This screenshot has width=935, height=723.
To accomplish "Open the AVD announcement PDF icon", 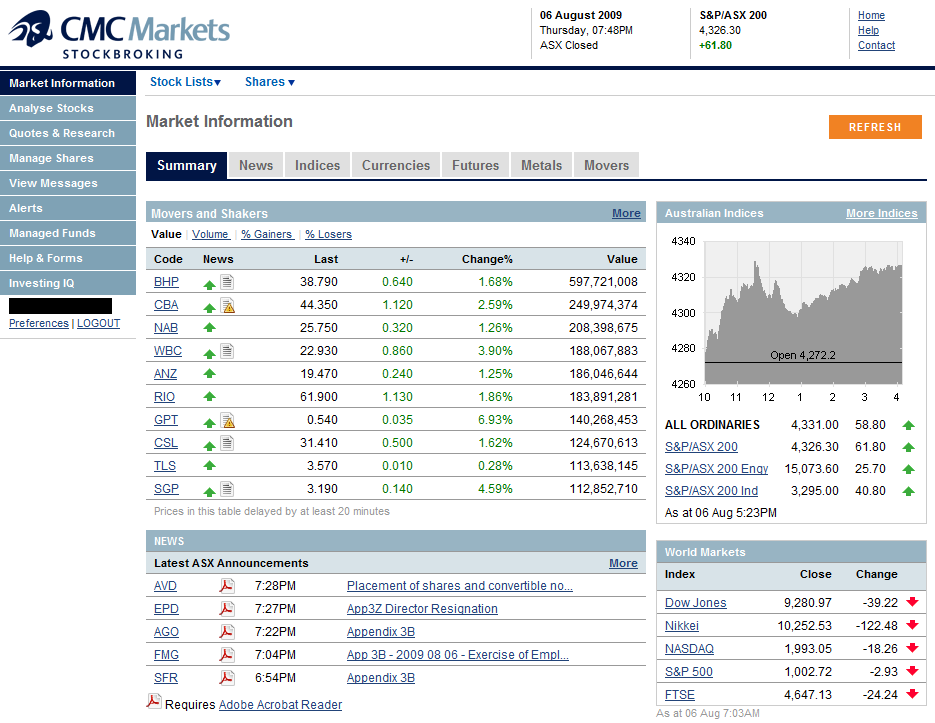I will (x=226, y=586).
